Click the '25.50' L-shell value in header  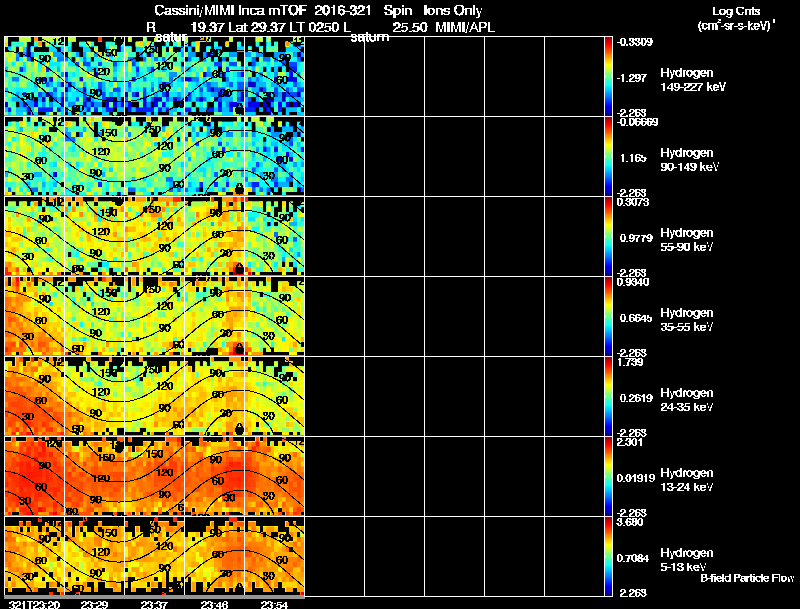tap(410, 27)
